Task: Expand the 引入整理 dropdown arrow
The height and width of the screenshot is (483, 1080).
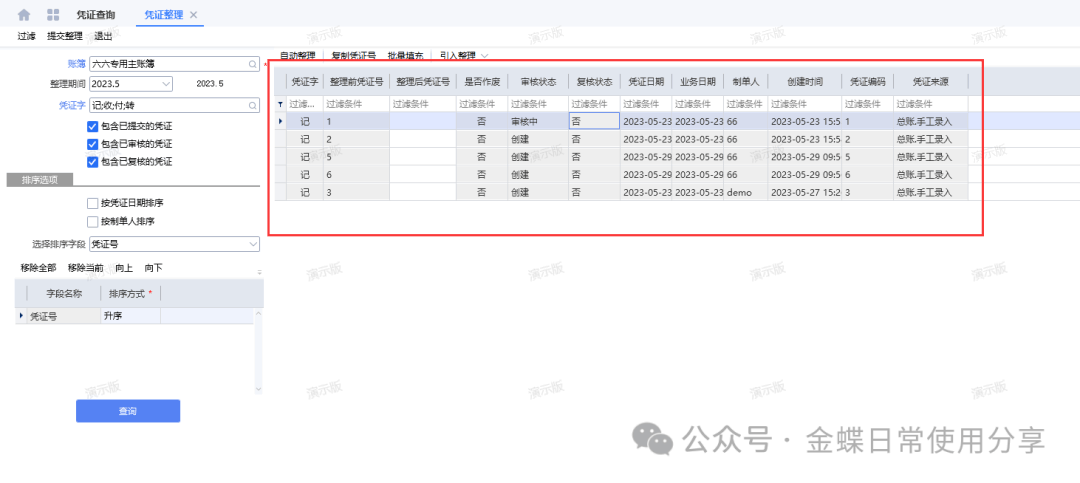Action: click(485, 56)
